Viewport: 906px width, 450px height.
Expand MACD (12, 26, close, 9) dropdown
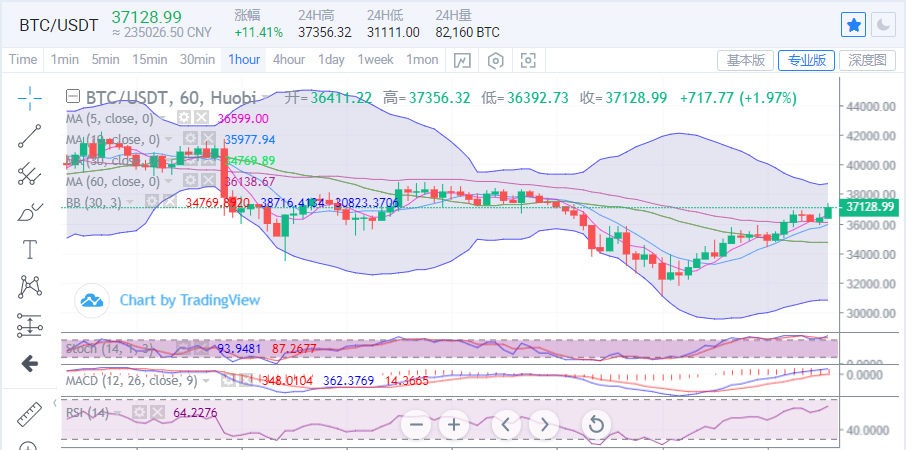click(208, 380)
